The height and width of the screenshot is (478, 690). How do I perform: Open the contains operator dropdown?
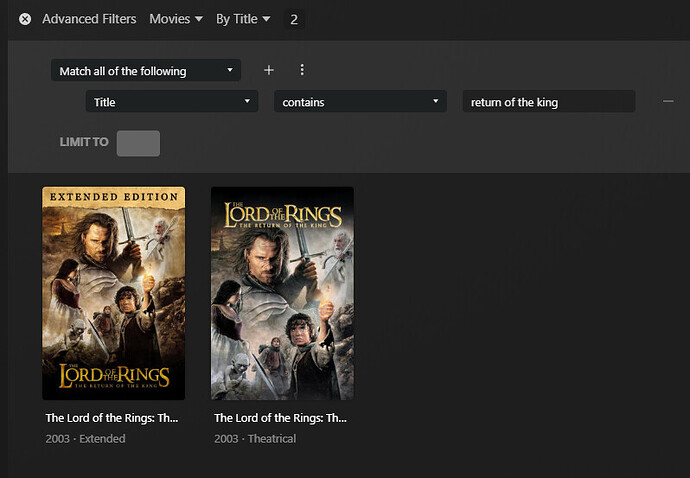pos(360,102)
